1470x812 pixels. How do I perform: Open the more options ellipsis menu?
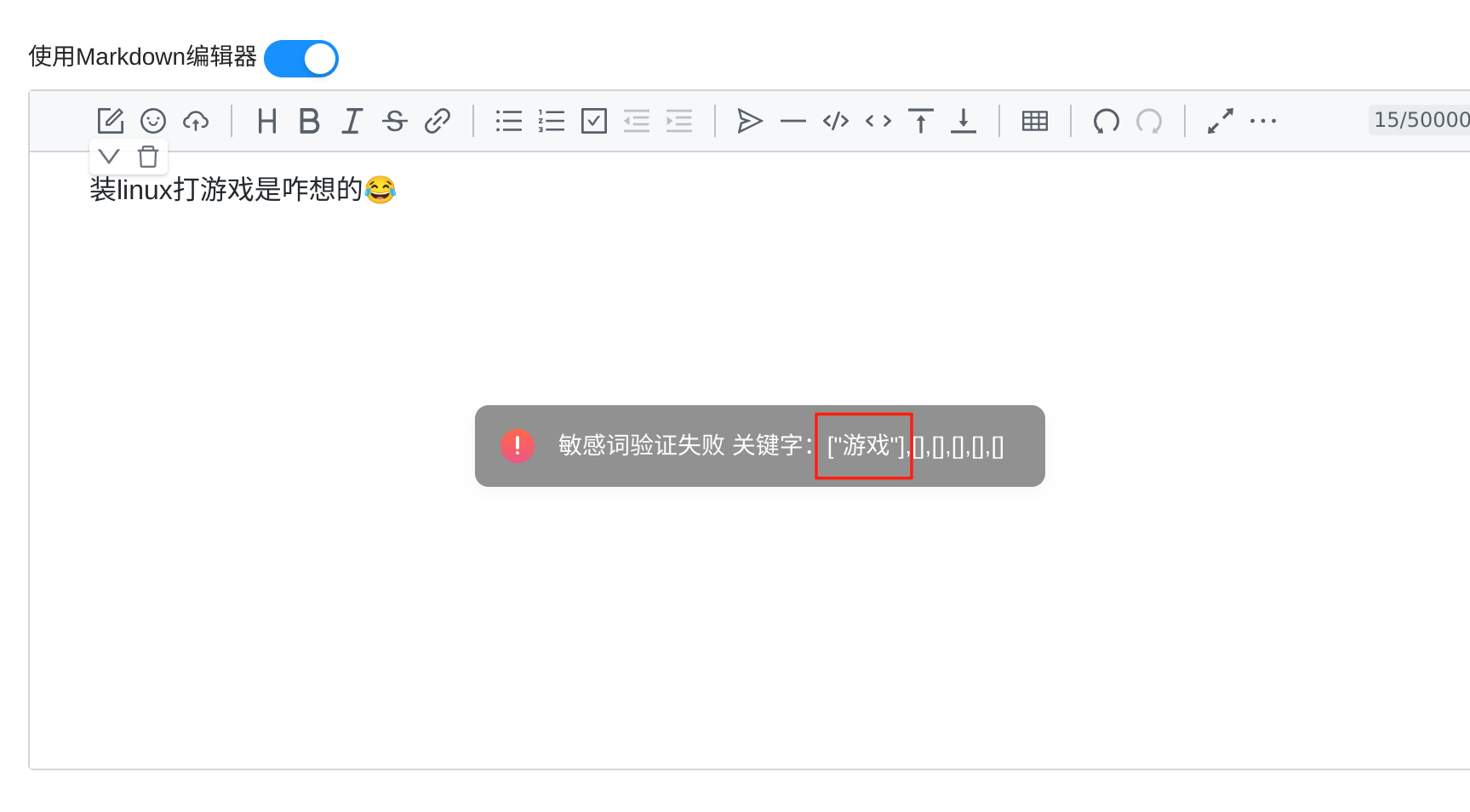point(1263,121)
